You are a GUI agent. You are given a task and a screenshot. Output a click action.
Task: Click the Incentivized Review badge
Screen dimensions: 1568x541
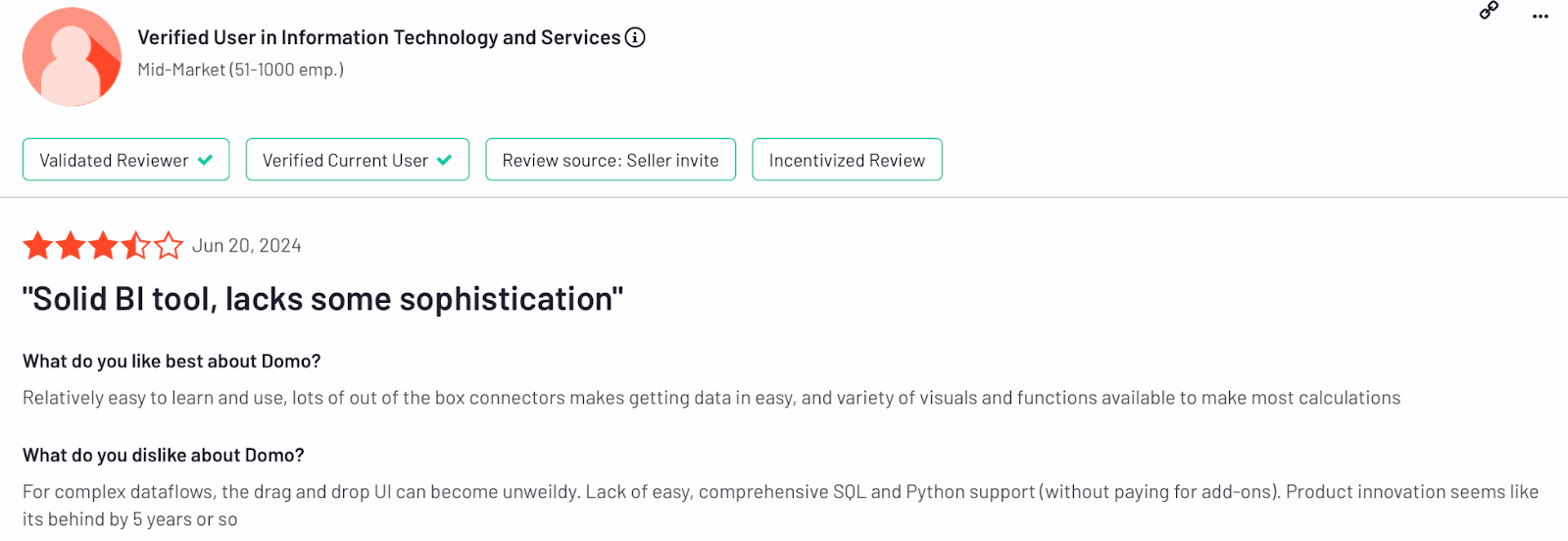click(847, 160)
